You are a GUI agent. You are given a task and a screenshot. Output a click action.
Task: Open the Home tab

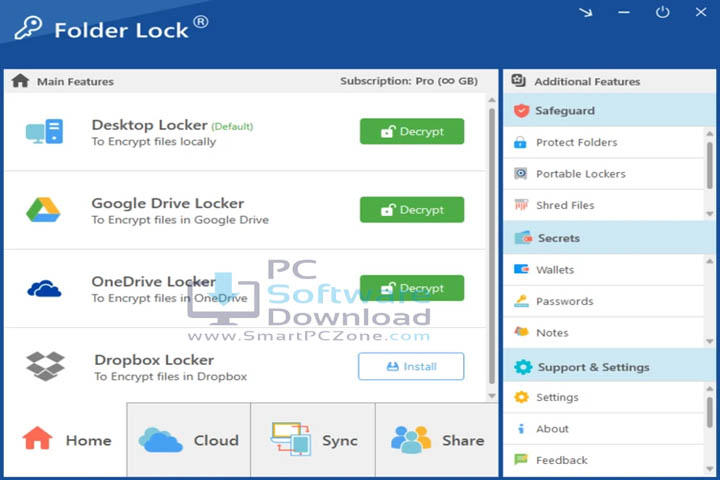click(66, 440)
